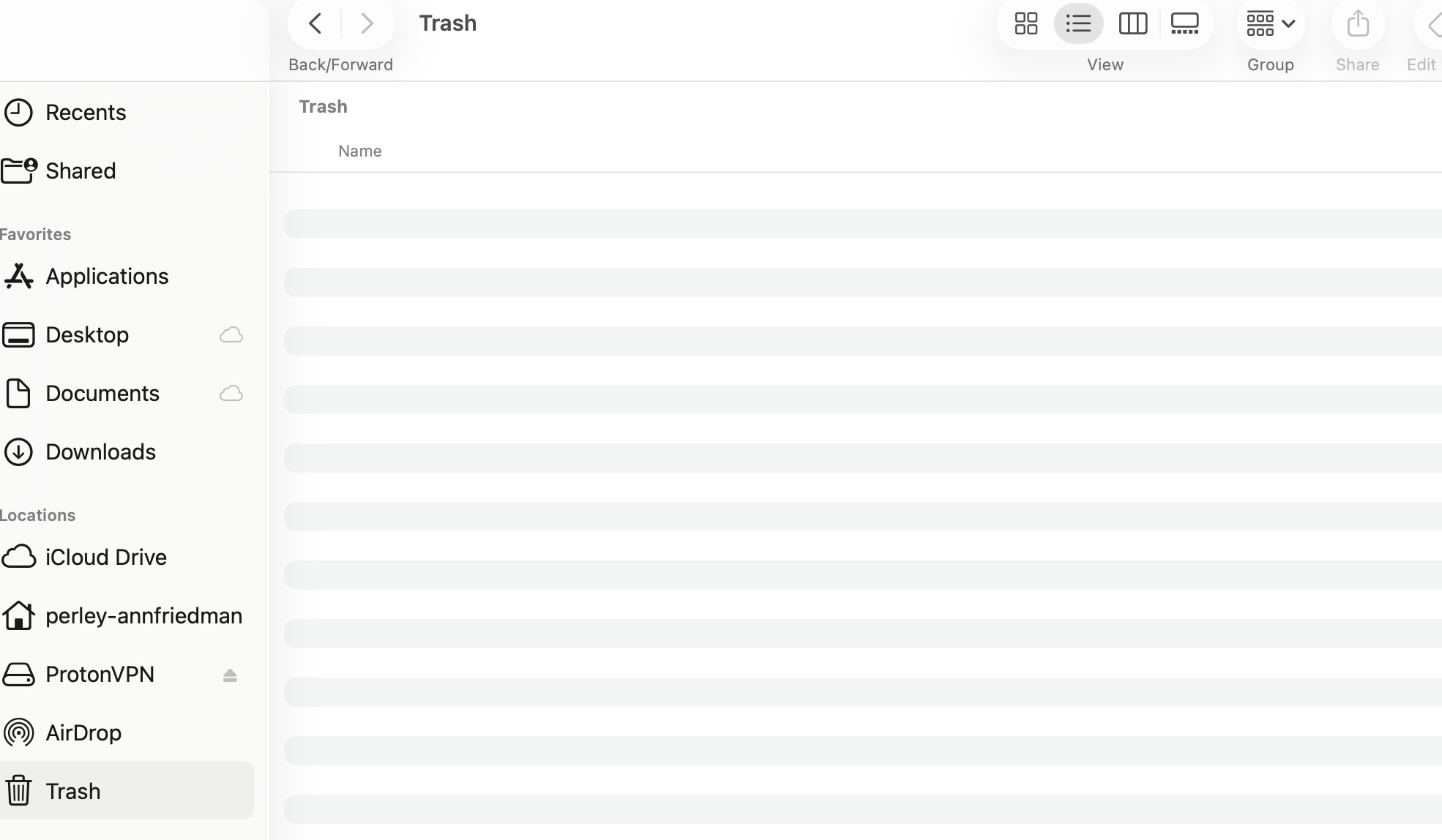Open Applications folder in sidebar
The width and height of the screenshot is (1442, 840).
[x=107, y=277]
